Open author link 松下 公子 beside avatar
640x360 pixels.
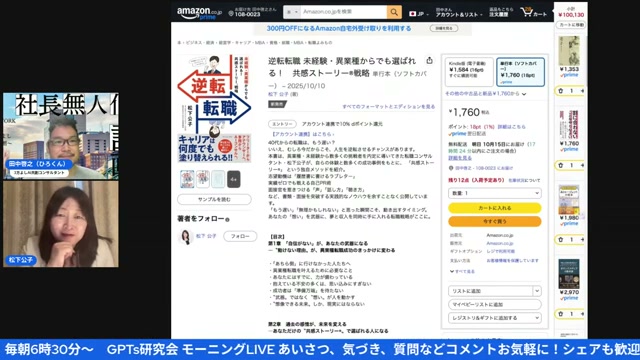pyautogui.click(x=206, y=236)
